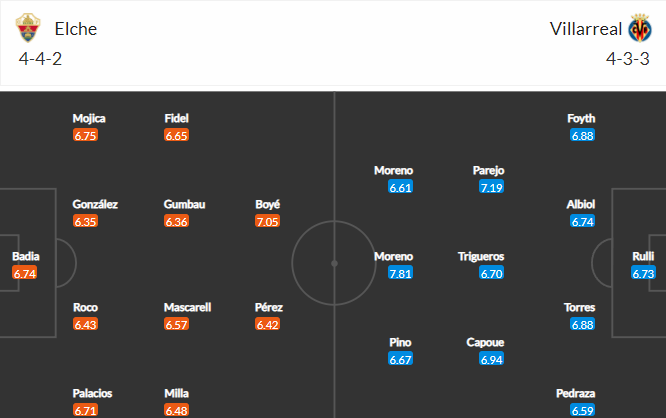Select goalkeeper Badia on the pitch

[x=26, y=257]
